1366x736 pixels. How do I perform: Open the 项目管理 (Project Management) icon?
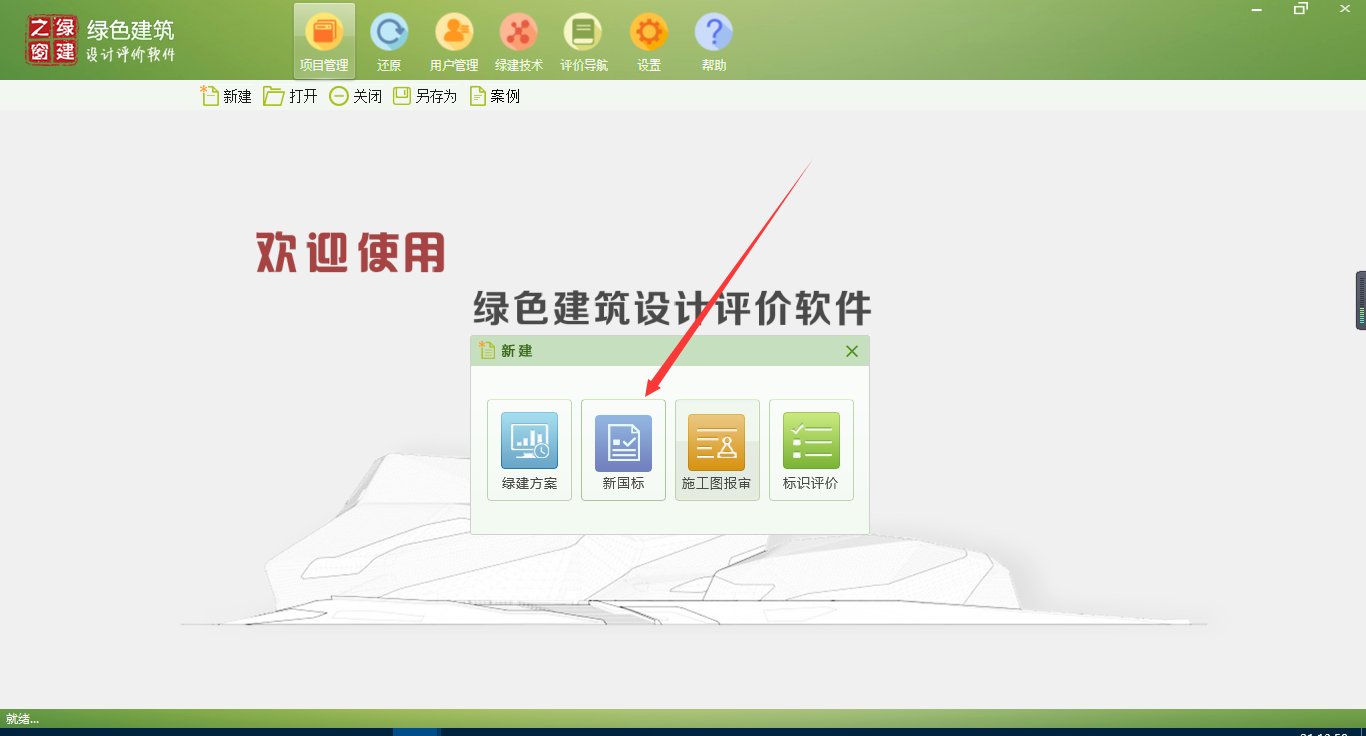click(x=323, y=40)
